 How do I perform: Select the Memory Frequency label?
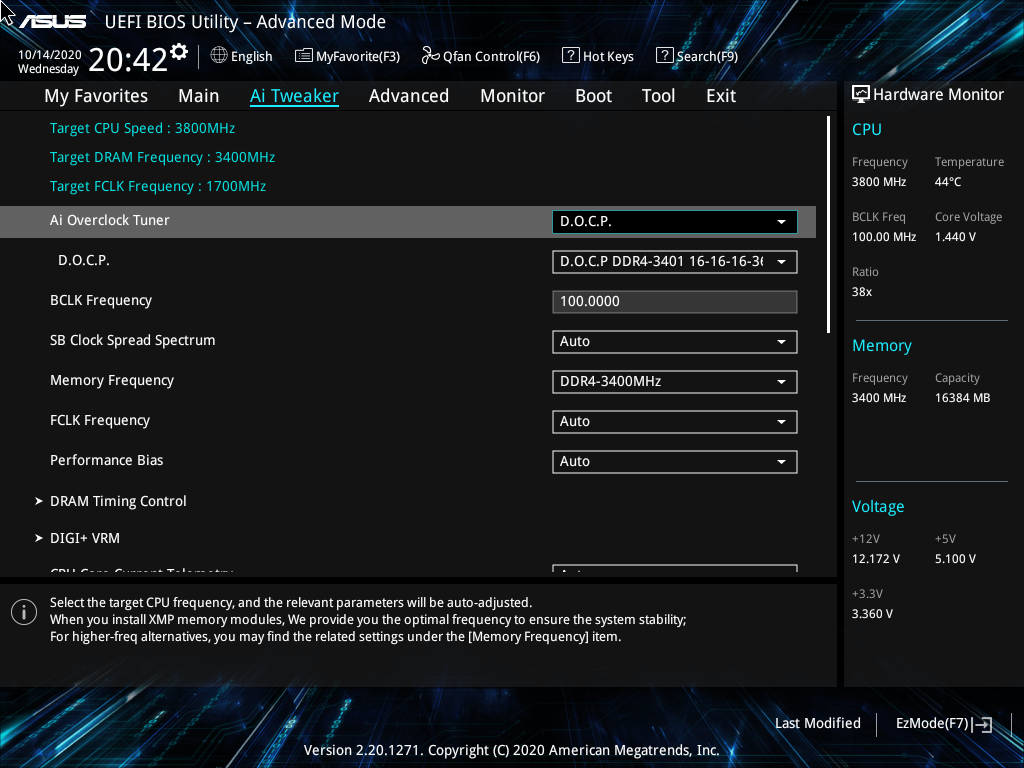[112, 380]
